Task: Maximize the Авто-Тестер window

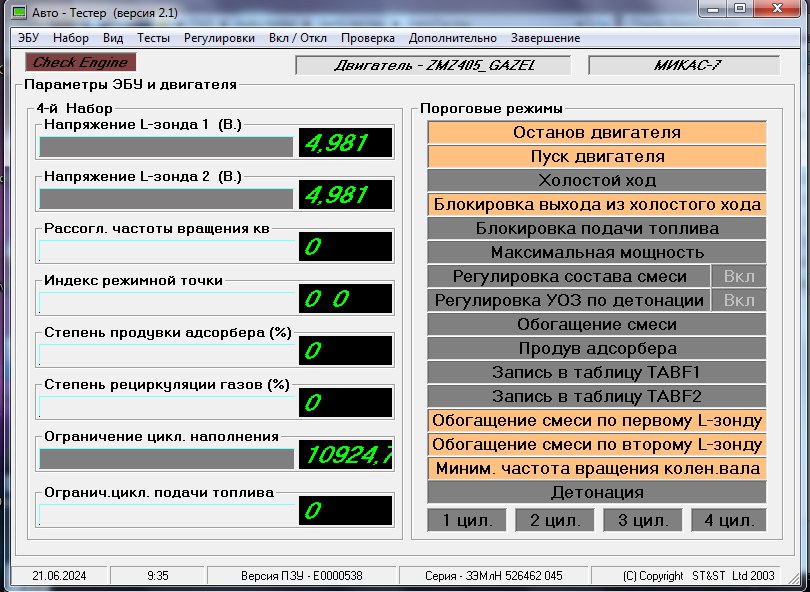Action: click(740, 9)
